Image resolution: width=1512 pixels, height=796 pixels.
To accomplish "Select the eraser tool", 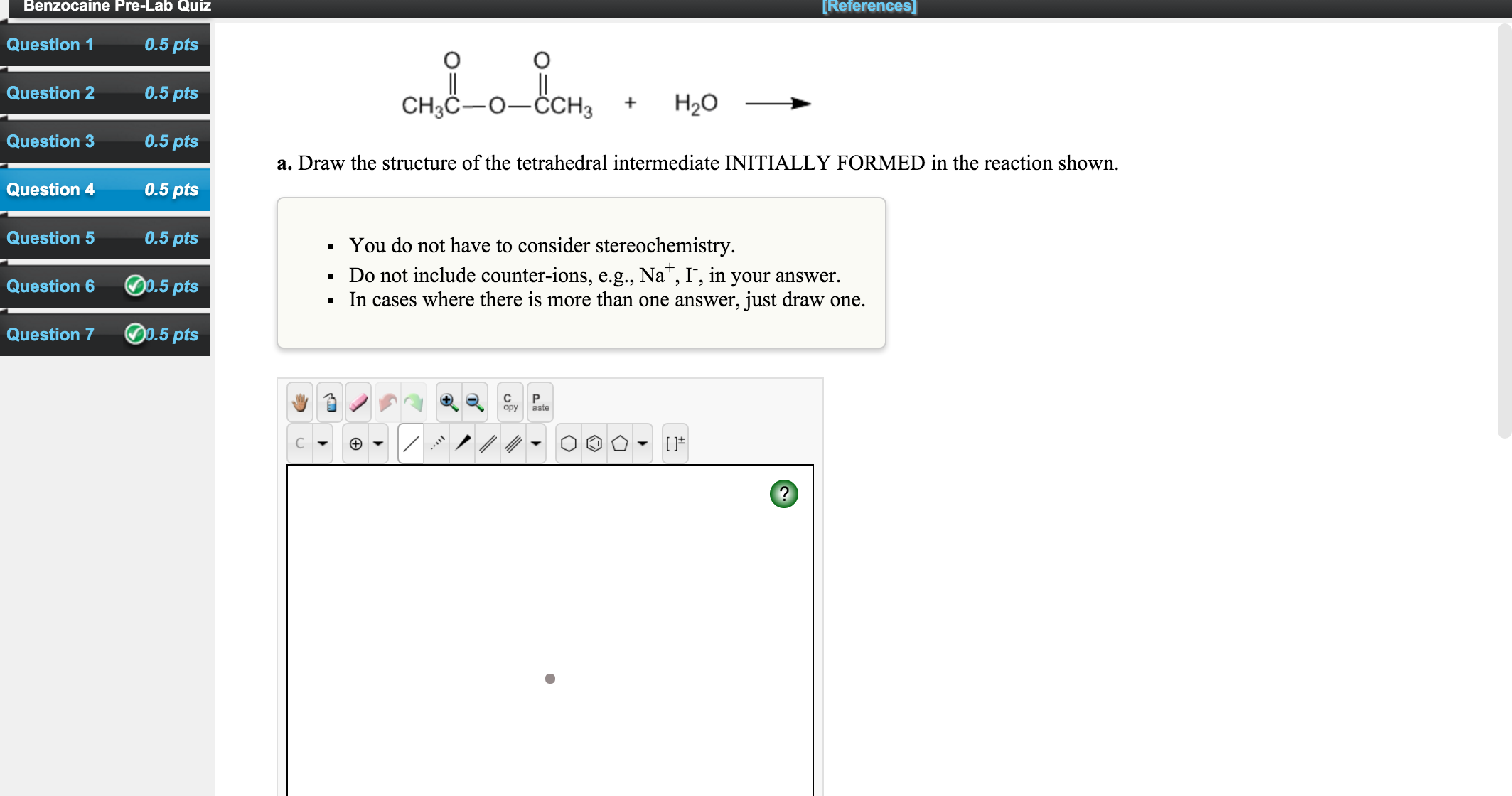I will (358, 402).
